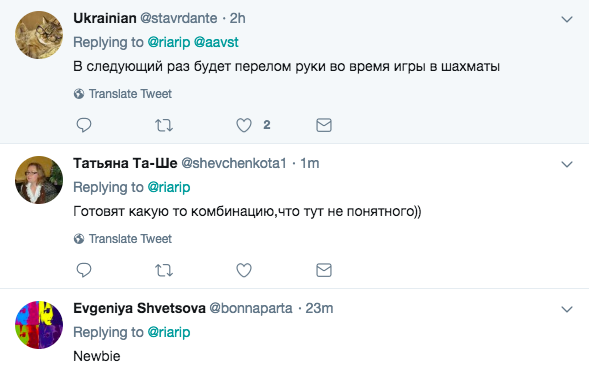The width and height of the screenshot is (589, 378).
Task: Open @riarip mention in Evgeniya's reply
Action: pyautogui.click(x=169, y=332)
